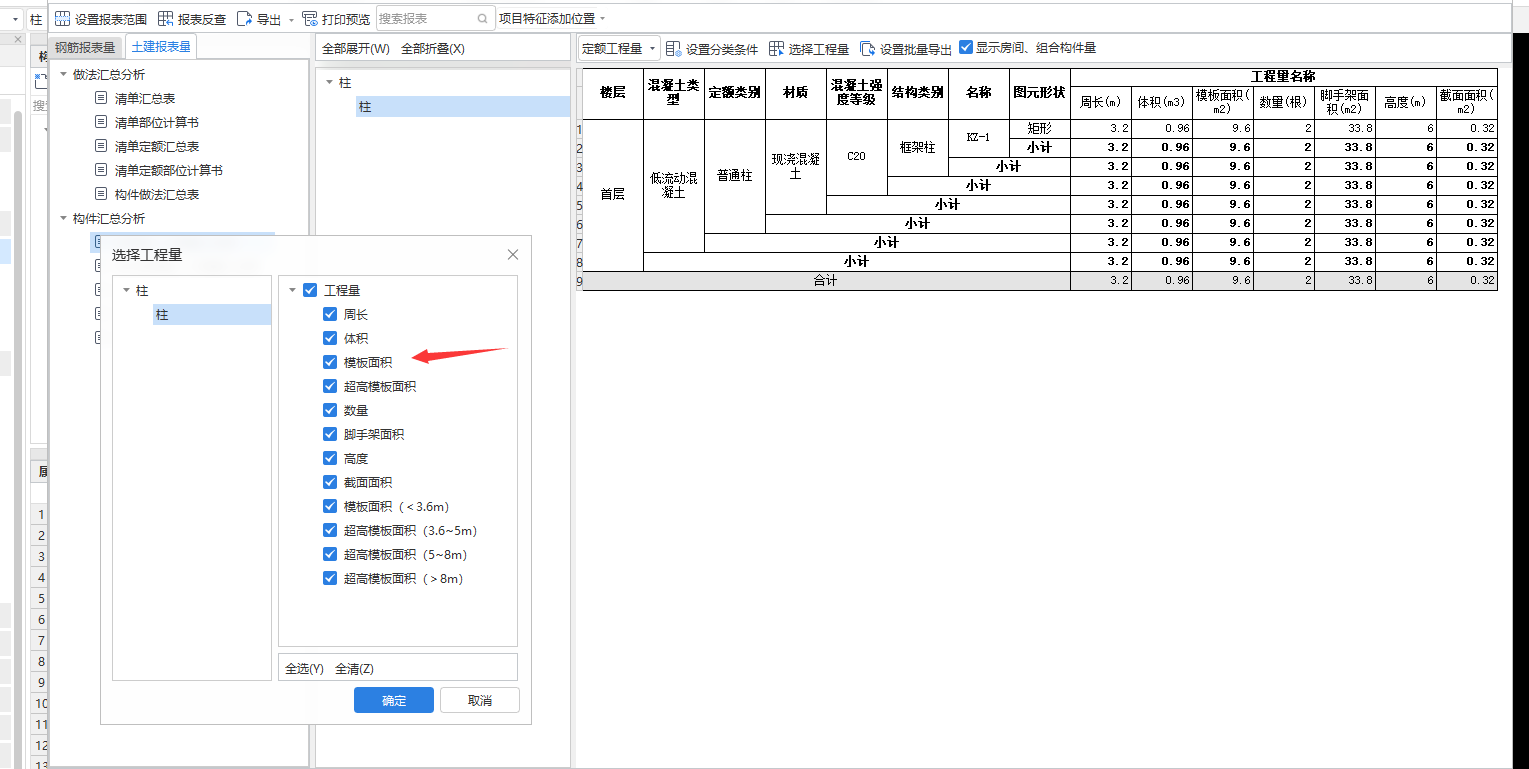Click the 打印预览 print preview icon
Image resolution: width=1529 pixels, height=769 pixels.
[x=309, y=19]
